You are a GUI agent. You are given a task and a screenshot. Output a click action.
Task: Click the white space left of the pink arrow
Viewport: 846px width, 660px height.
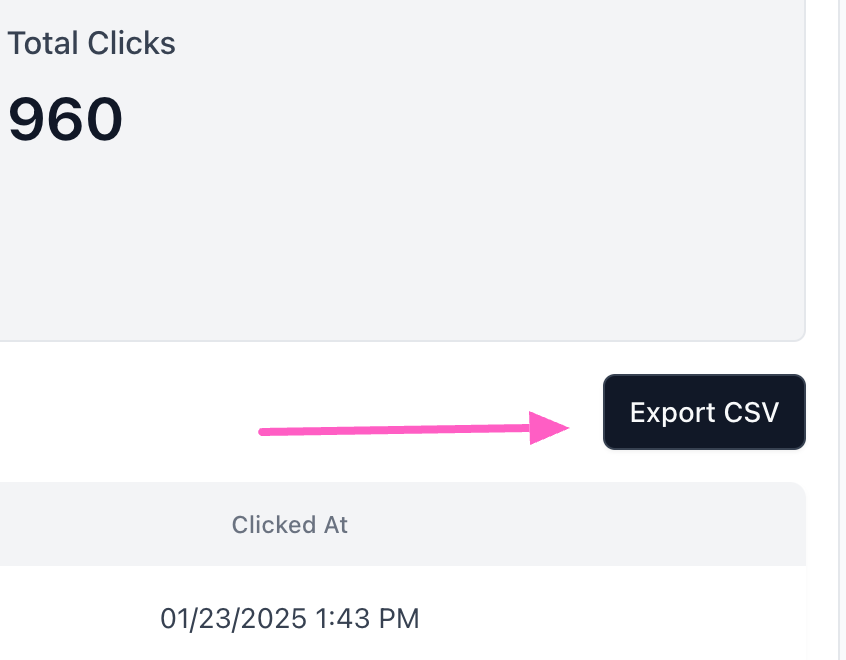(120, 430)
